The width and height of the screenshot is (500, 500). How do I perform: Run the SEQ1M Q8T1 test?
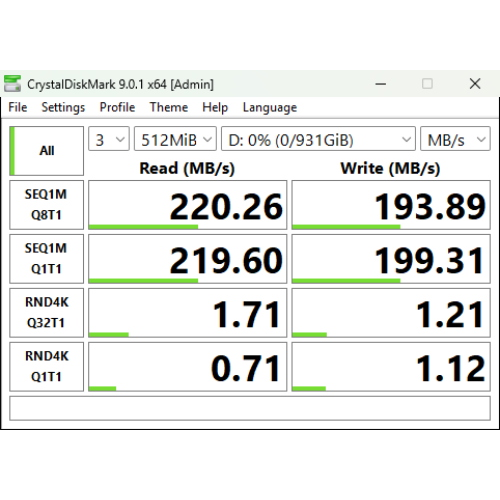(46, 205)
